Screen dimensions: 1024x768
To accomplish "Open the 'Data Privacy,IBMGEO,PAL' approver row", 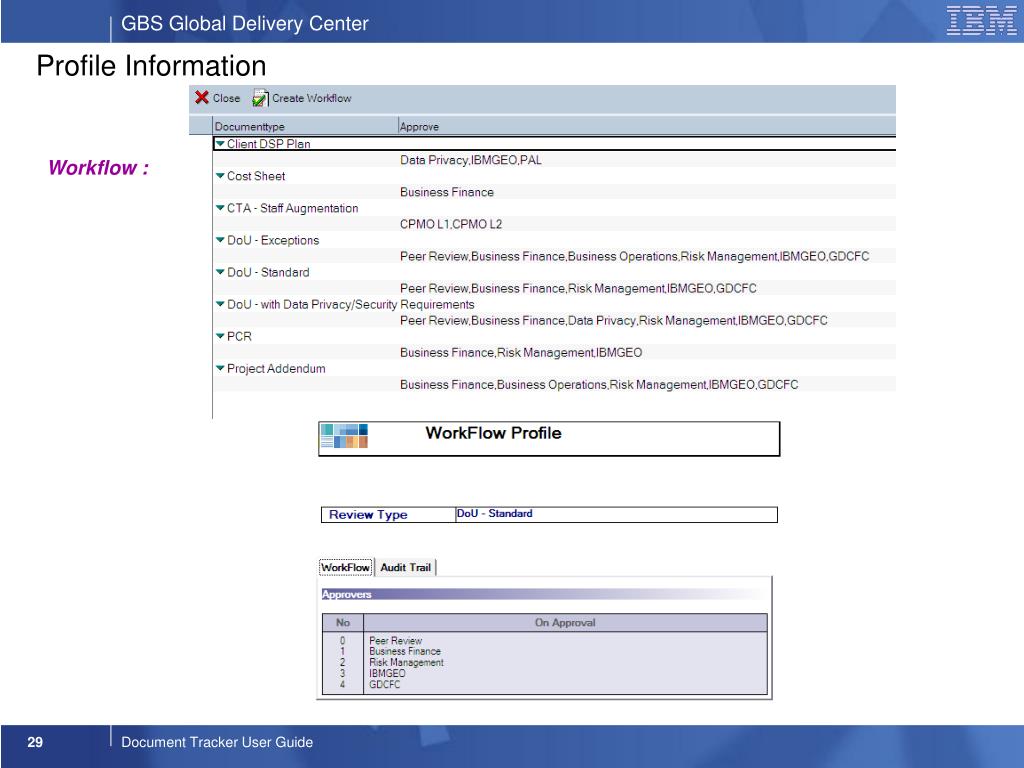I will (471, 160).
